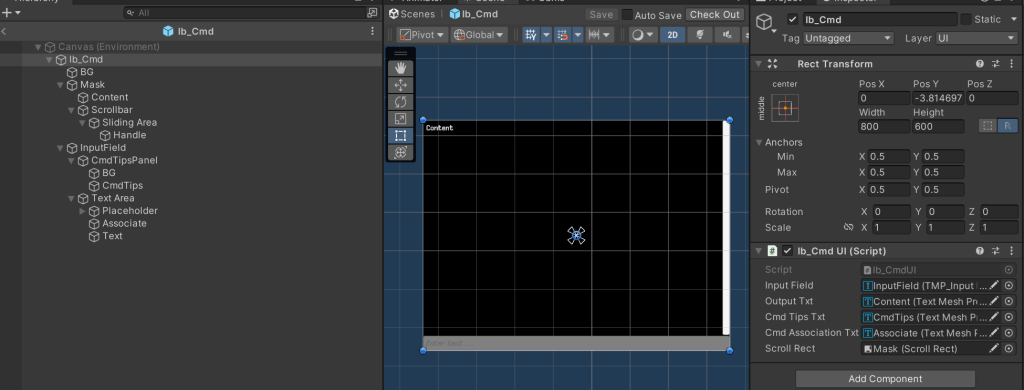
Task: Open the hierarchy prefab three-dot menu
Action: [x=372, y=31]
